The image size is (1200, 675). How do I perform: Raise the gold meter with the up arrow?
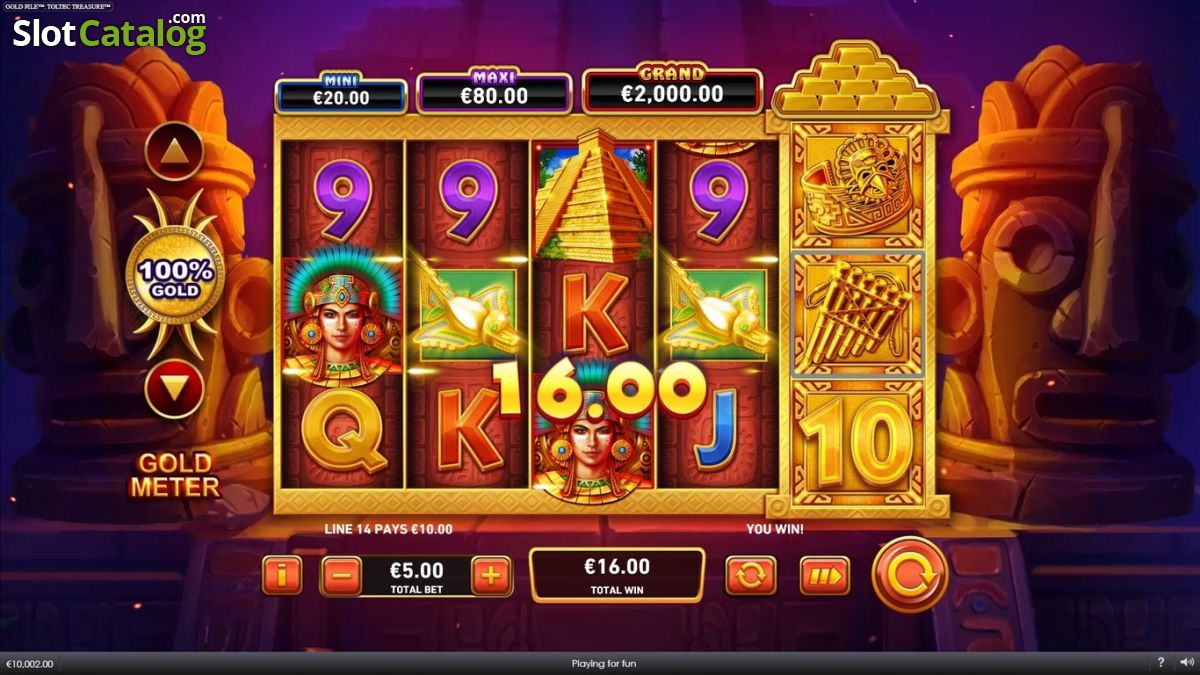(x=175, y=151)
